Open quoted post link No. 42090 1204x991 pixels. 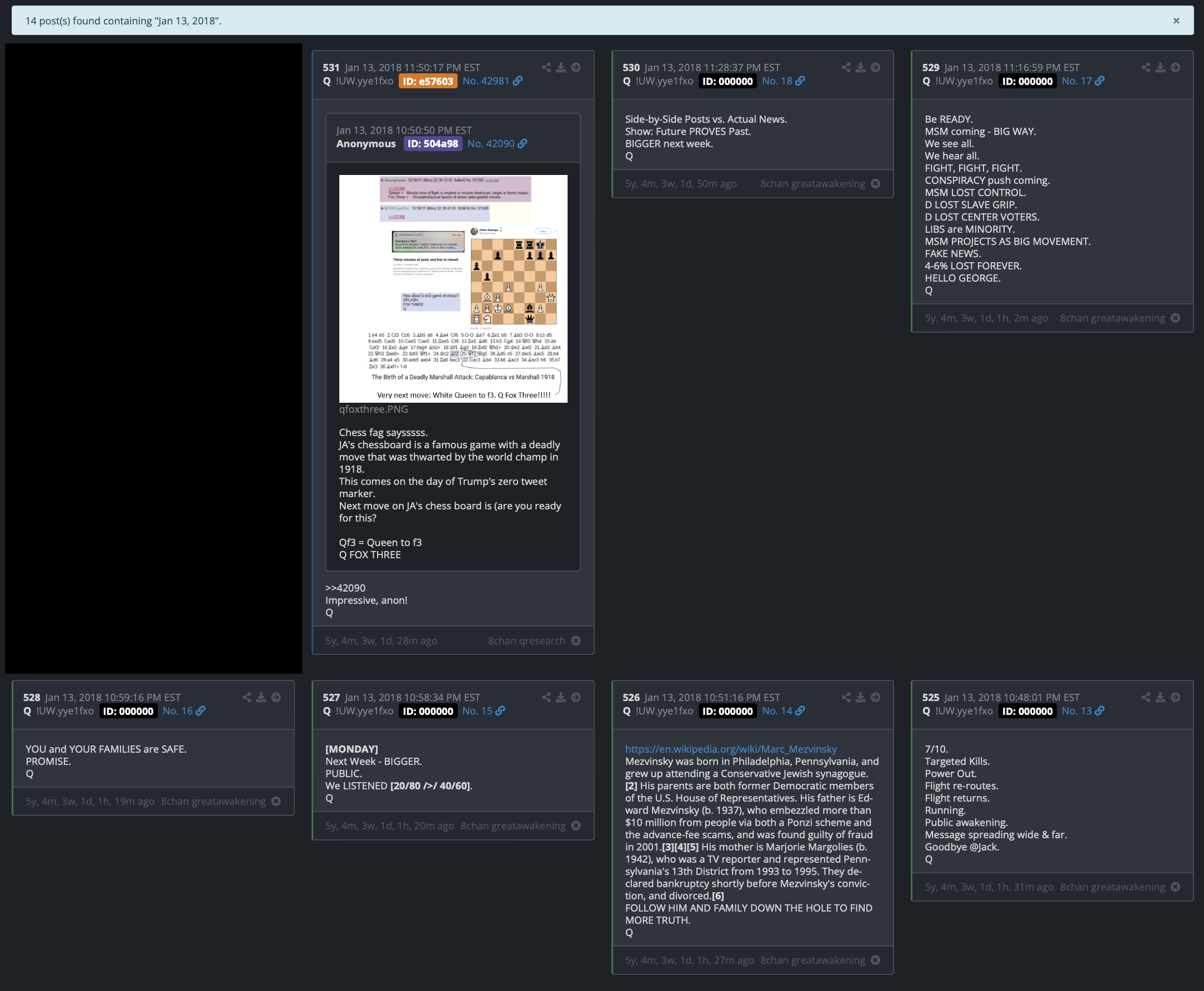(x=496, y=144)
